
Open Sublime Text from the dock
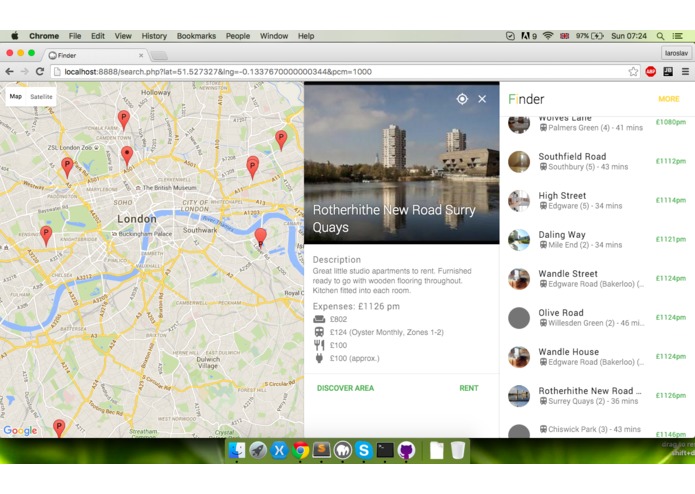pos(321,451)
